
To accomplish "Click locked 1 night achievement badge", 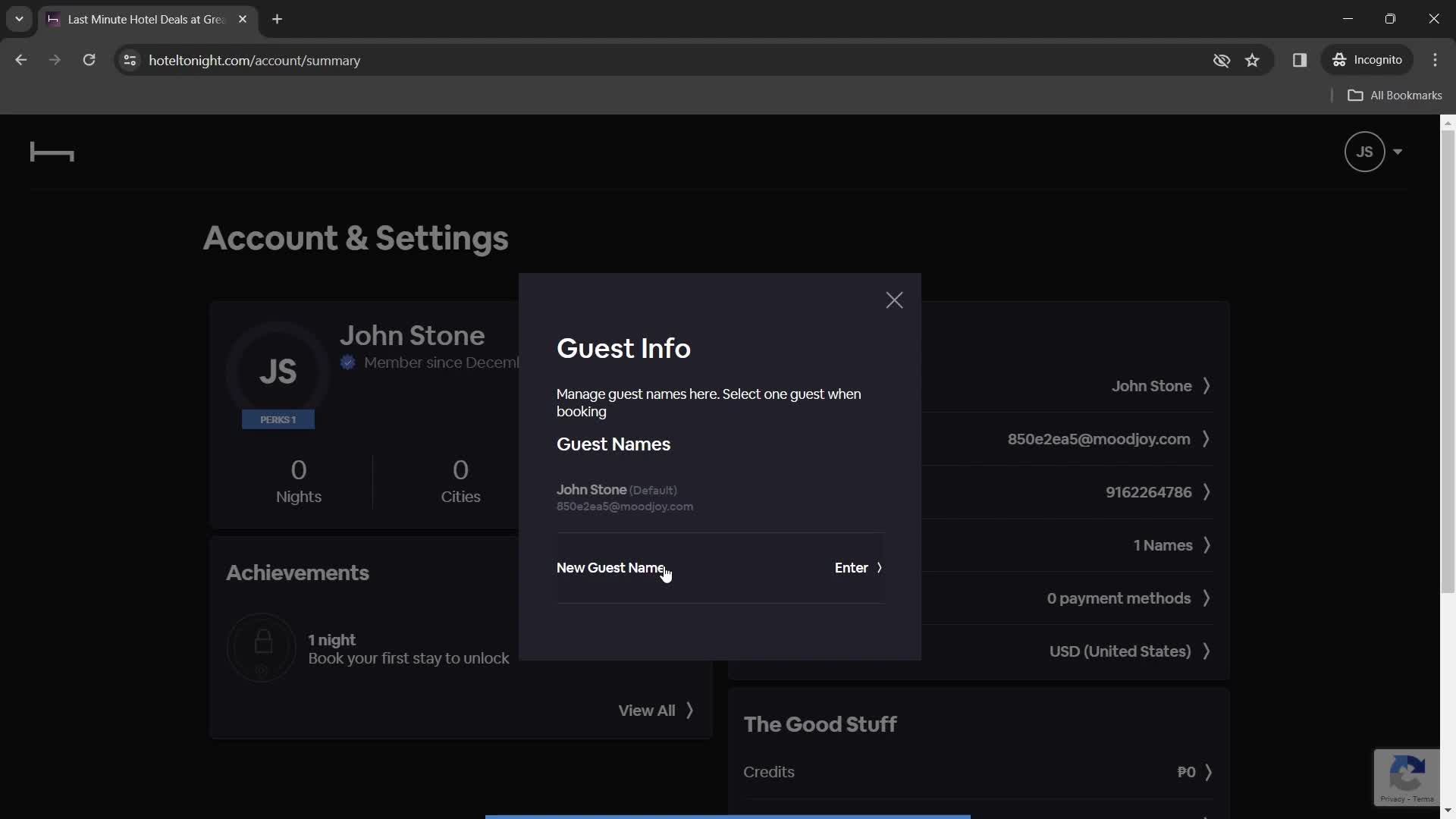I will pyautogui.click(x=262, y=648).
